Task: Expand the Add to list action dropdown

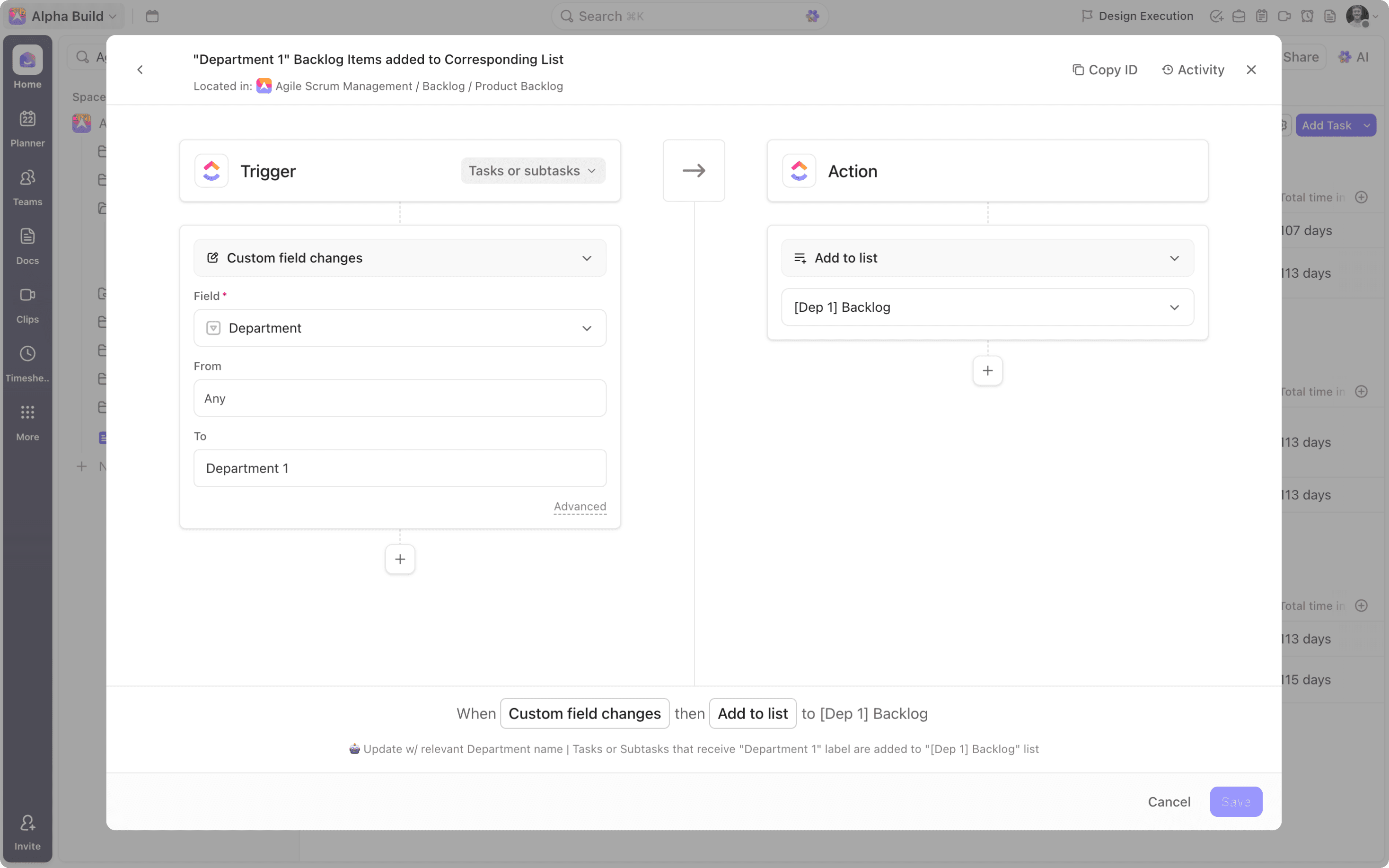Action: tap(987, 258)
